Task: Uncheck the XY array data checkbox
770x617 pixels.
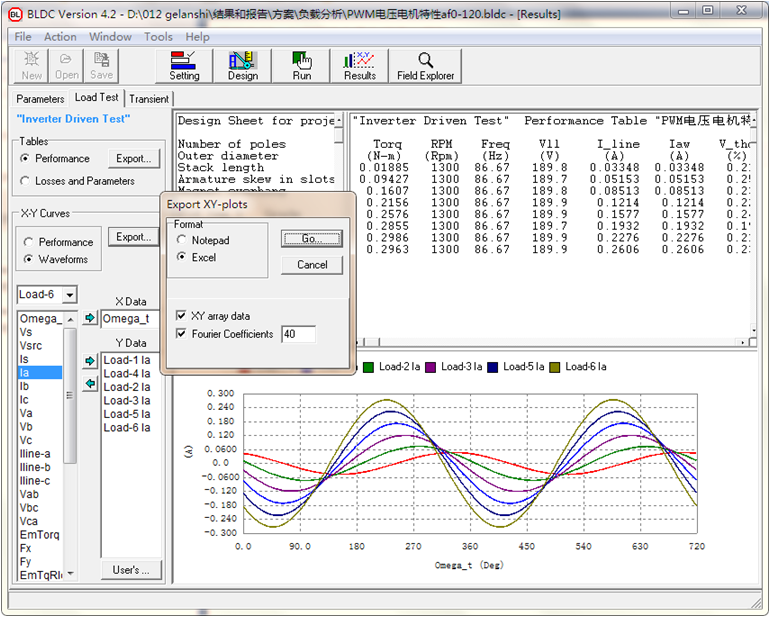Action: 180,315
